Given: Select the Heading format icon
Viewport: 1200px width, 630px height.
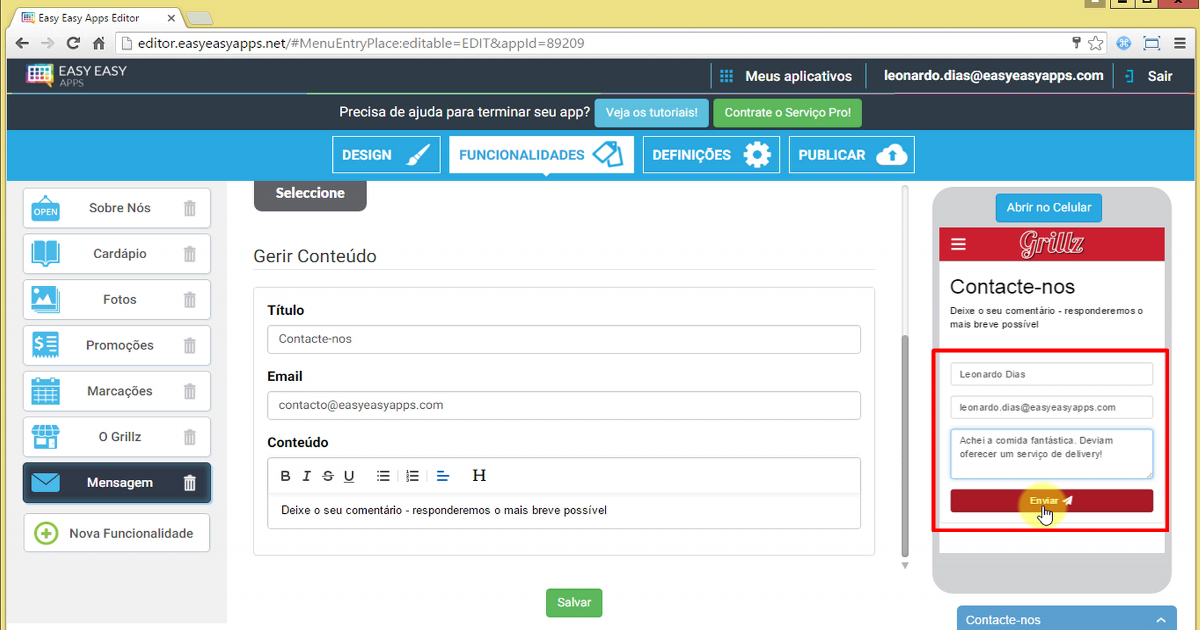Looking at the screenshot, I should 479,476.
